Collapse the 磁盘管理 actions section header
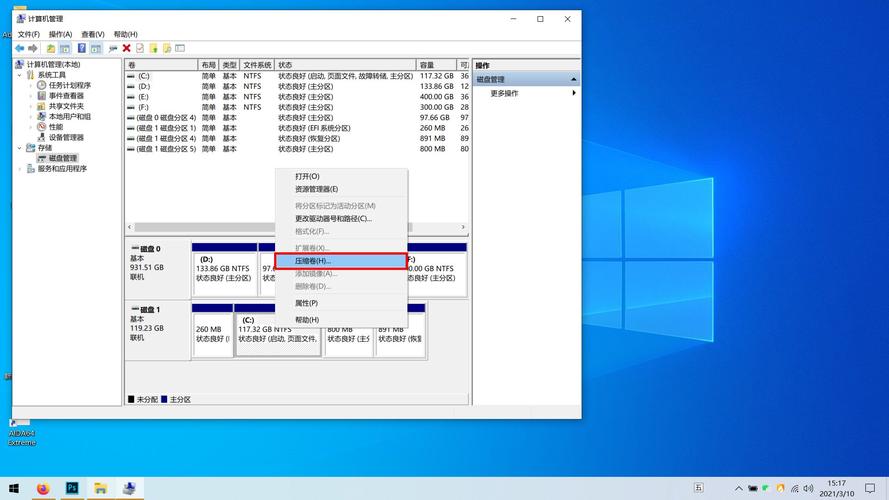This screenshot has width=889, height=500. 574,79
